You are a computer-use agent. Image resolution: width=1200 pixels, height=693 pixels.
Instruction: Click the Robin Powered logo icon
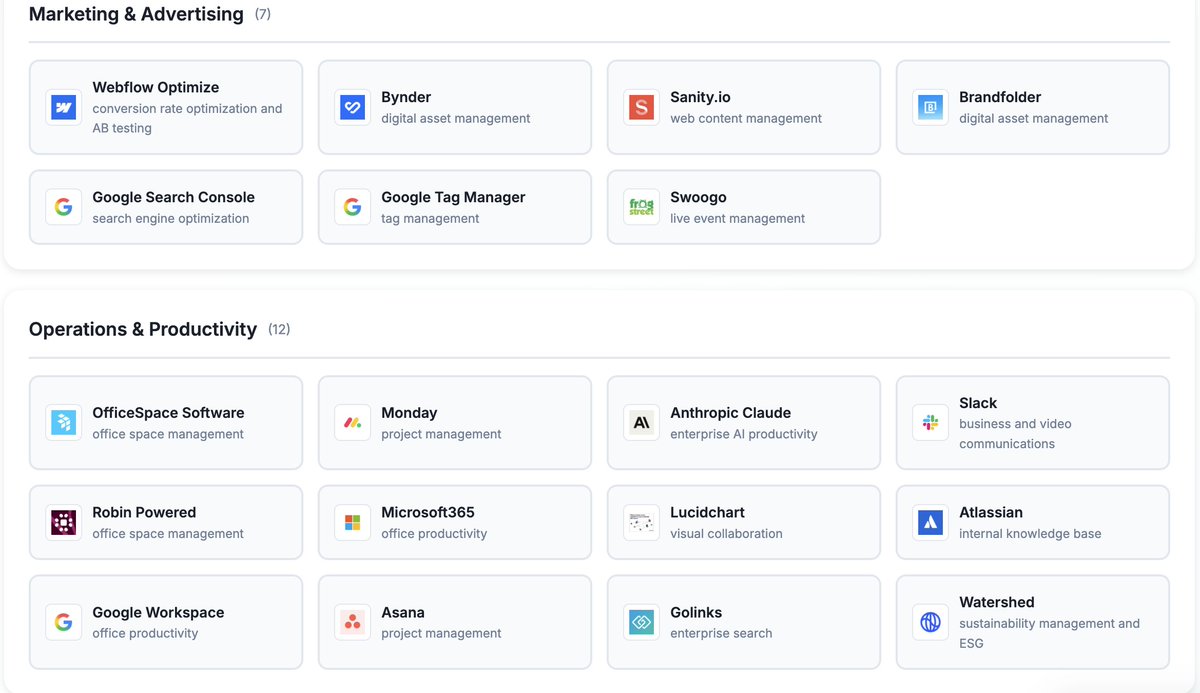click(x=64, y=522)
